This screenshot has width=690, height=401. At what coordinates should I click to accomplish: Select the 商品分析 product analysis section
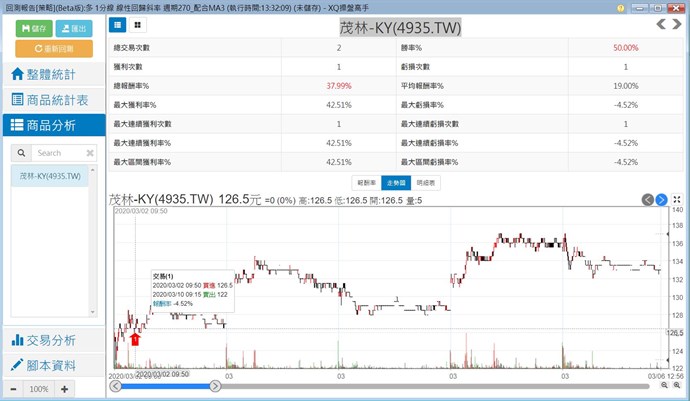point(54,125)
